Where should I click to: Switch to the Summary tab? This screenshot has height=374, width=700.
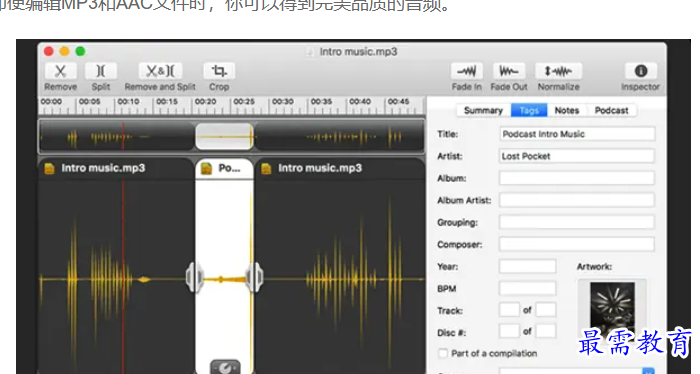483,110
